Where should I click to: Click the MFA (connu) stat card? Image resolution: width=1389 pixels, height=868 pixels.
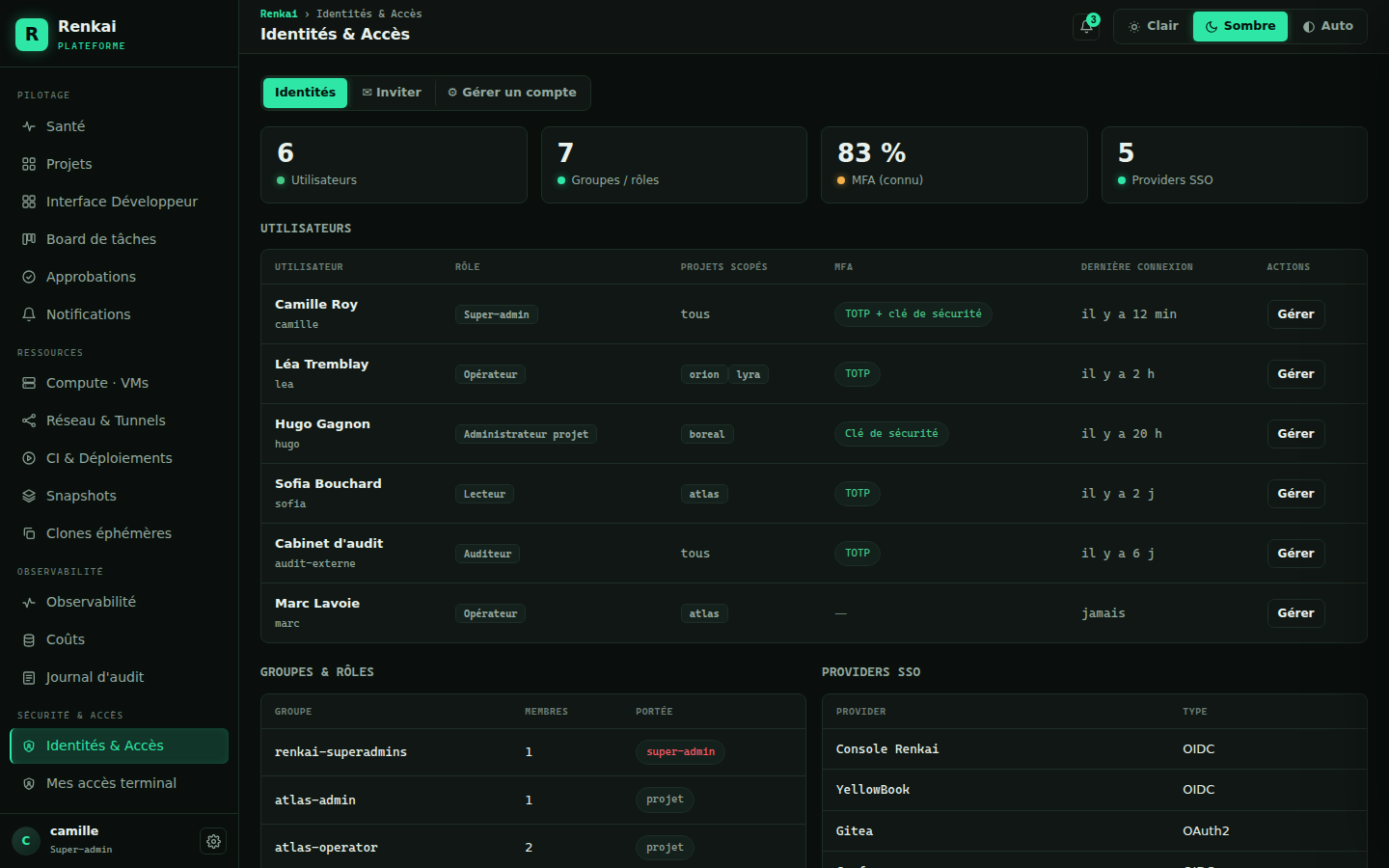954,165
